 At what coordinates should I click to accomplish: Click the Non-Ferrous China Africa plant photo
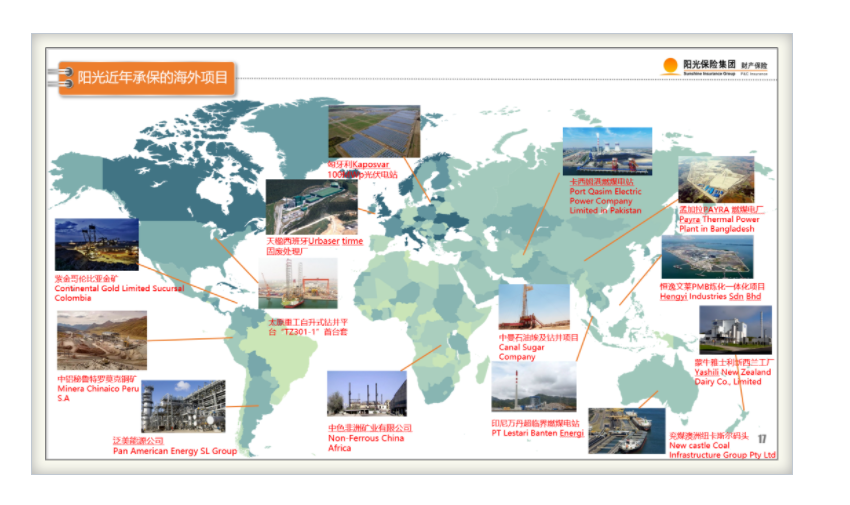click(366, 394)
